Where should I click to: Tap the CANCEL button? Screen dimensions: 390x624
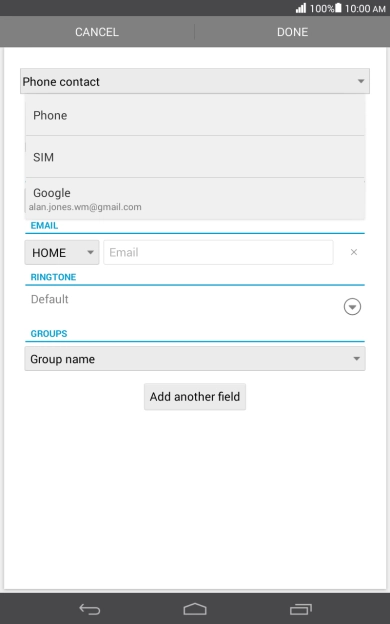[x=97, y=32]
